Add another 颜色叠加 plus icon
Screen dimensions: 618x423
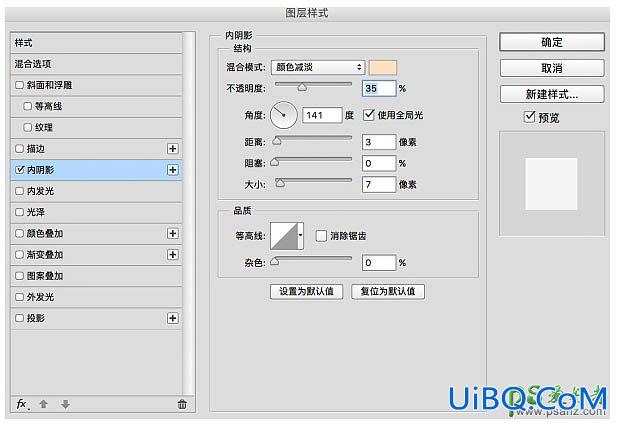tap(172, 233)
